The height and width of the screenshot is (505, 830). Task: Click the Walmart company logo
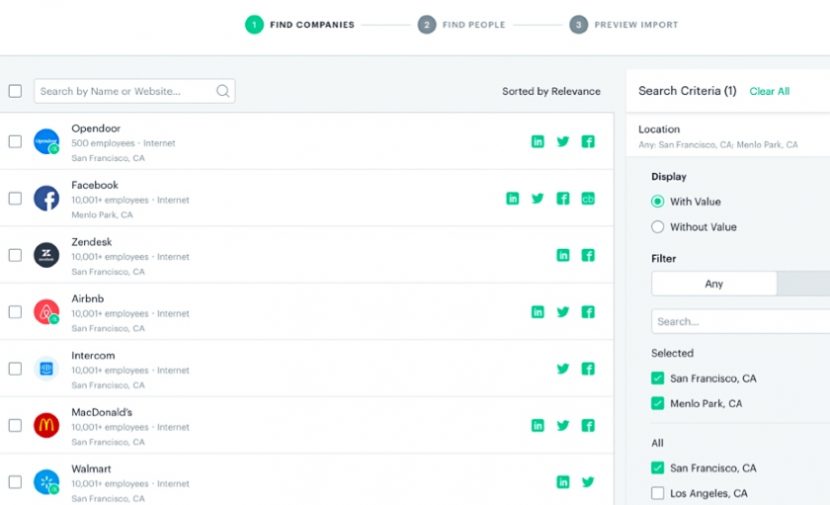[x=47, y=482]
